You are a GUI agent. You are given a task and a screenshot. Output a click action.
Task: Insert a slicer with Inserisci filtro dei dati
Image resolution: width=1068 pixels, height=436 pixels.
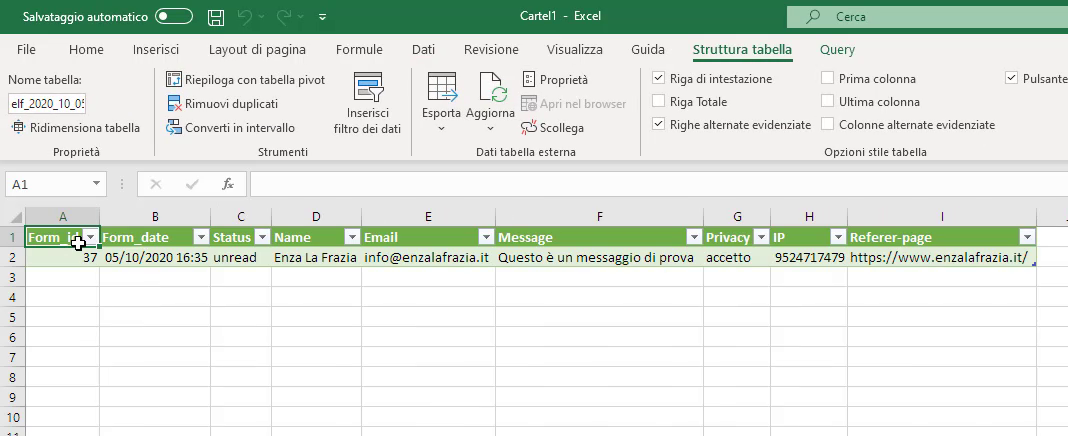click(367, 104)
